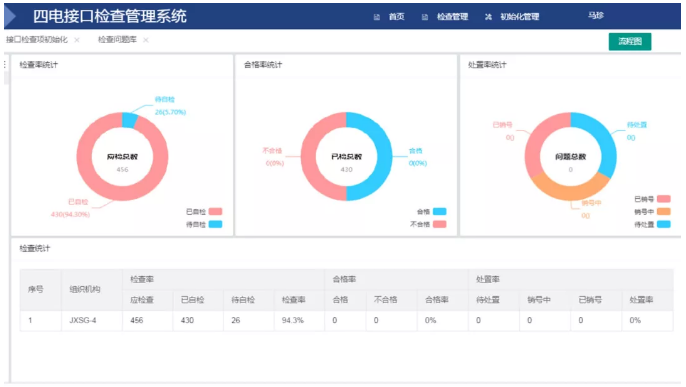Click 应检总数 456 donut center
Image resolution: width=686 pixels, height=387 pixels.
click(122, 162)
